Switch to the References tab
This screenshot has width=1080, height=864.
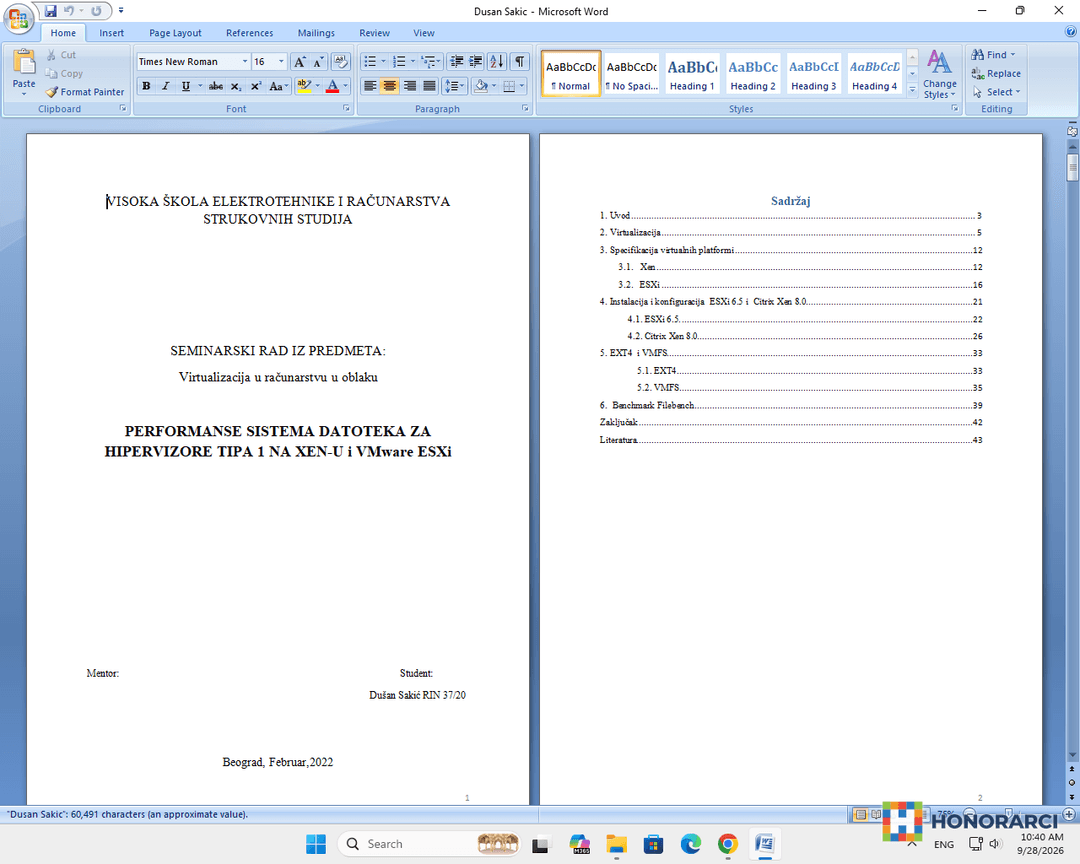click(249, 32)
